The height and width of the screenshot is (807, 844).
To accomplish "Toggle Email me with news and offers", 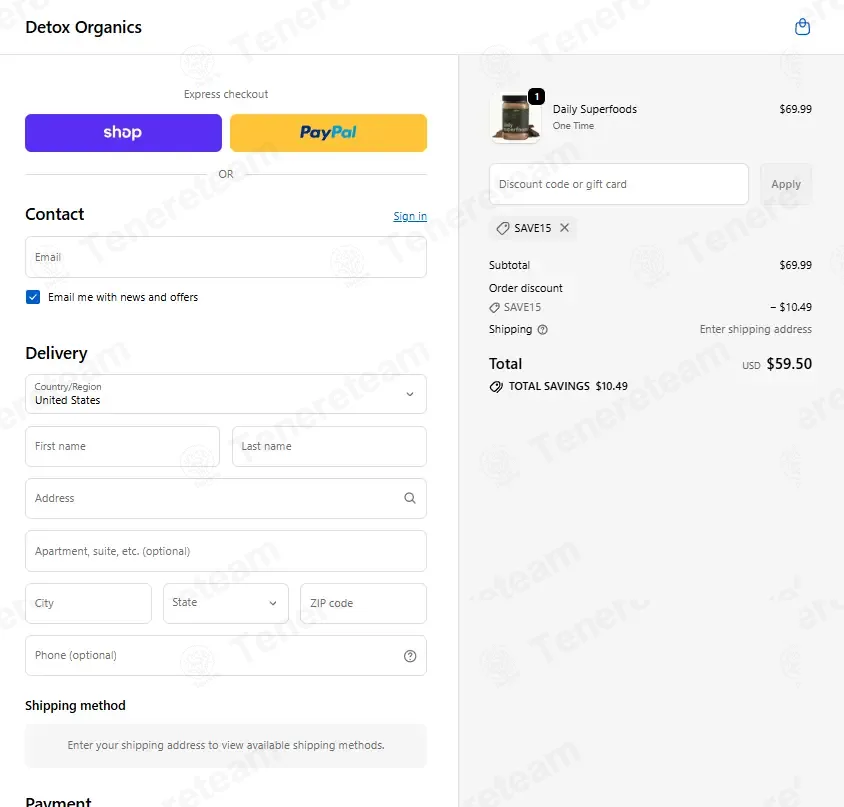I will pyautogui.click(x=33, y=297).
